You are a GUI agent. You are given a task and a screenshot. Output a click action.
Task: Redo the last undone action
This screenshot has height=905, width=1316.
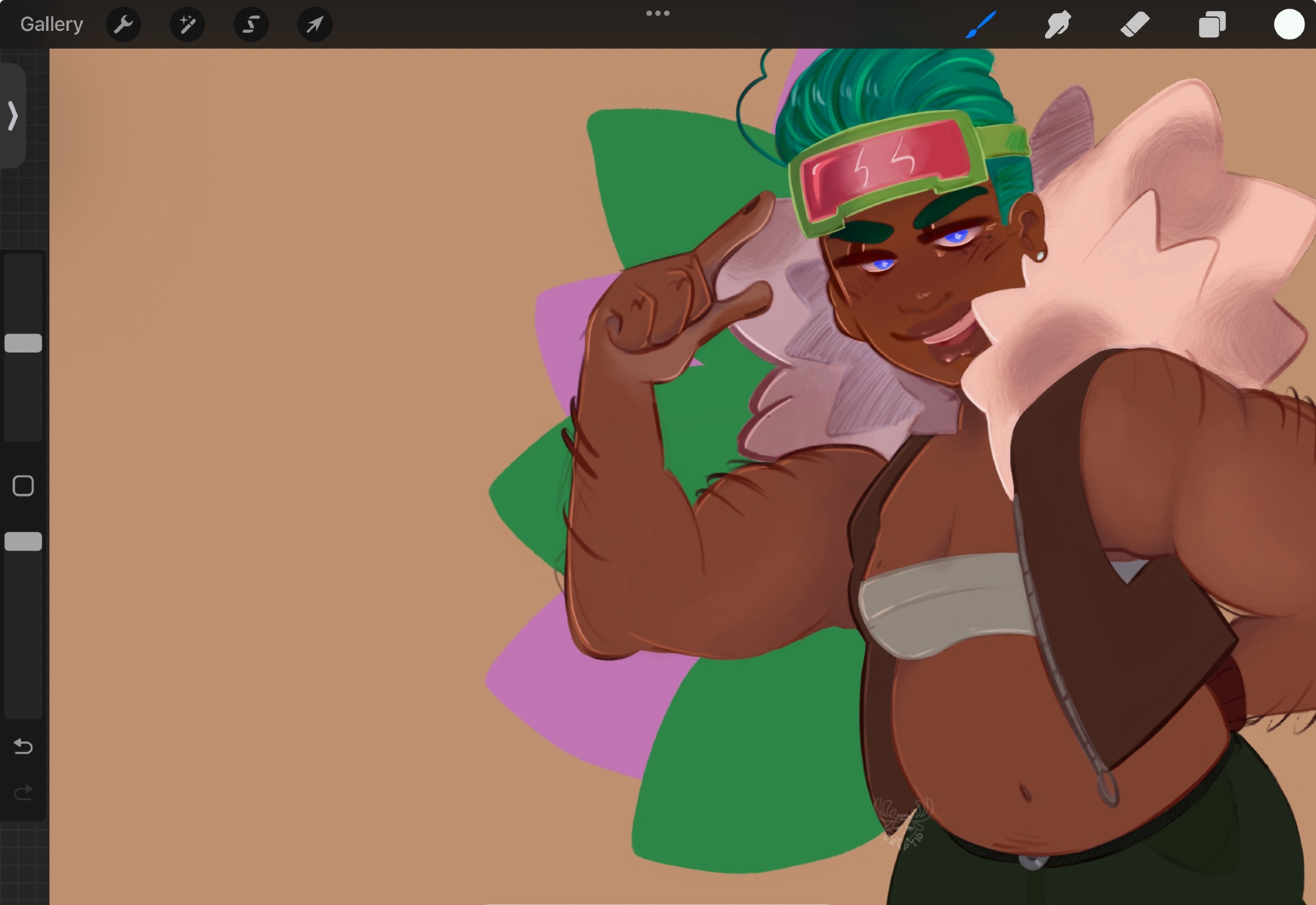[x=23, y=793]
